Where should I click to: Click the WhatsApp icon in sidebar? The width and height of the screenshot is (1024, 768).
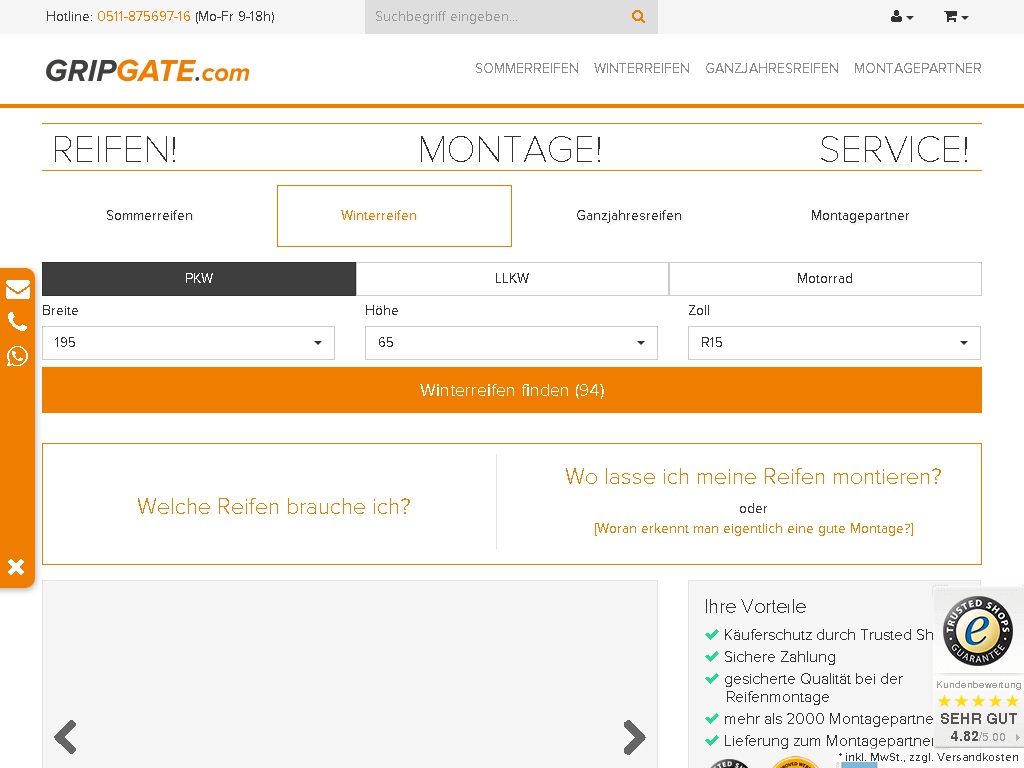coord(17,356)
